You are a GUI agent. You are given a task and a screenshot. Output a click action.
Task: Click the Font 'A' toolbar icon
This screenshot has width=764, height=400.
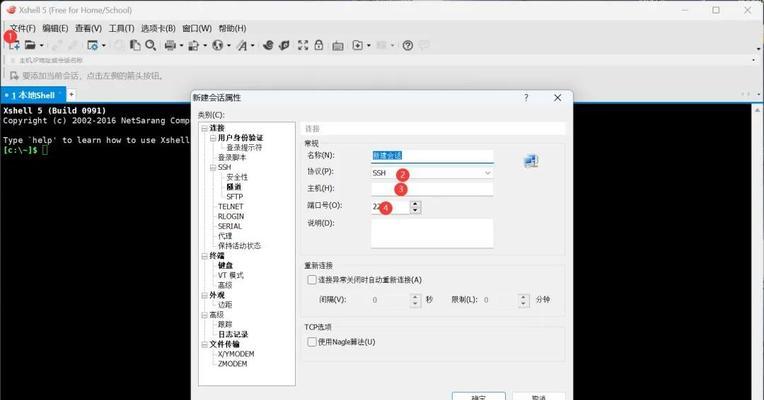coord(242,45)
